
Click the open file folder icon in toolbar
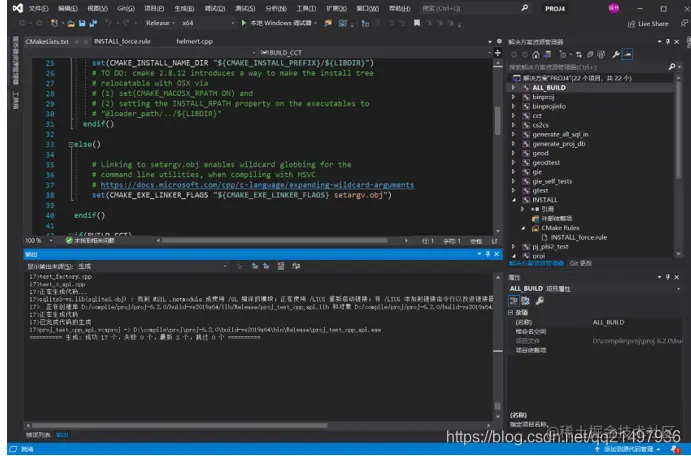[71, 23]
